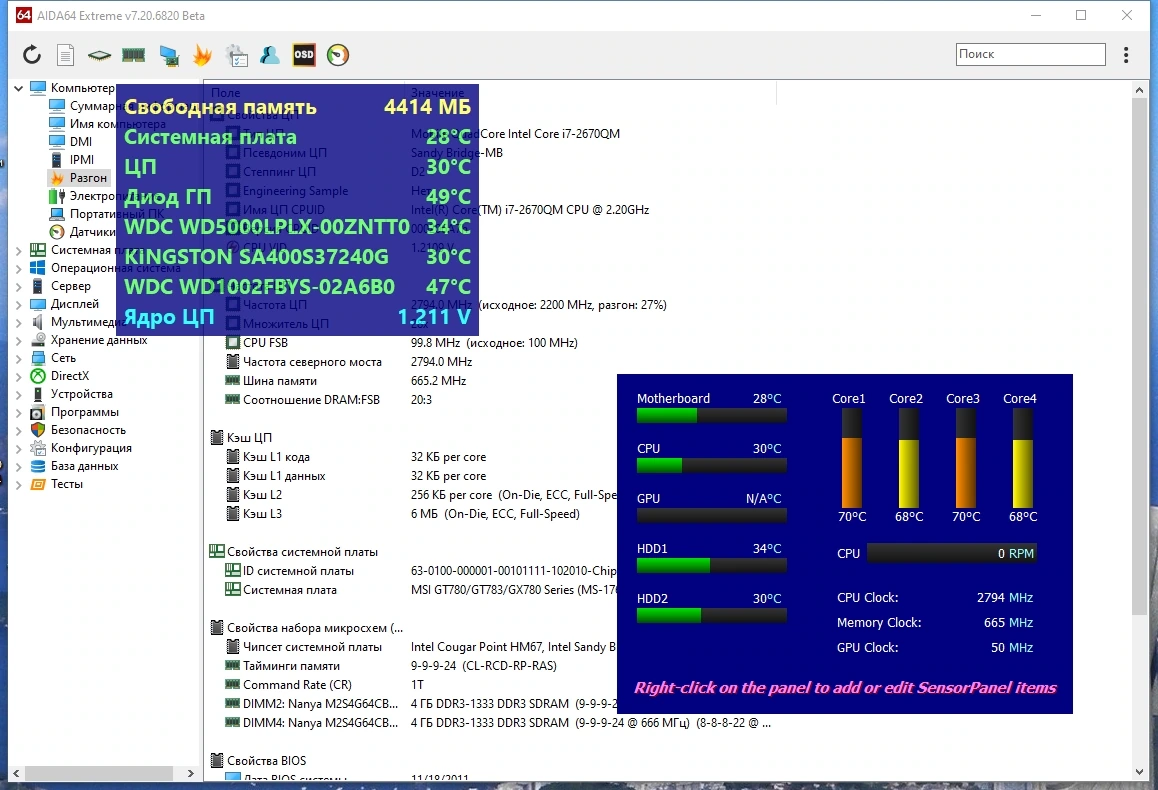Select IPMI in the tree
The image size is (1158, 790).
point(81,159)
